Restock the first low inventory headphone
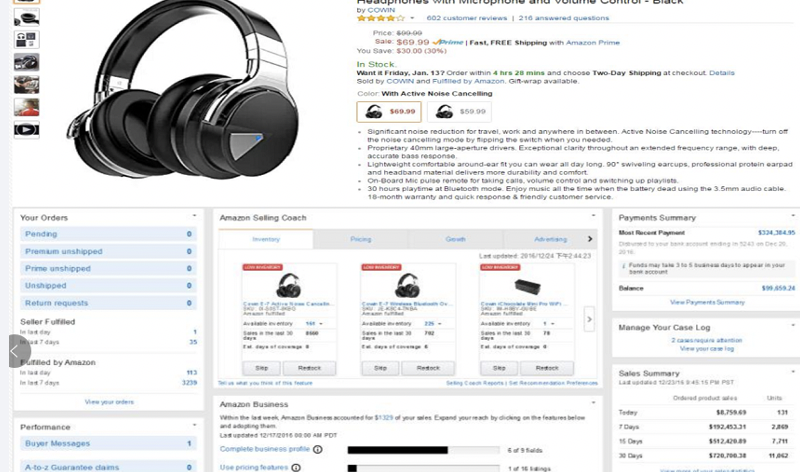The width and height of the screenshot is (800, 472). coord(309,368)
